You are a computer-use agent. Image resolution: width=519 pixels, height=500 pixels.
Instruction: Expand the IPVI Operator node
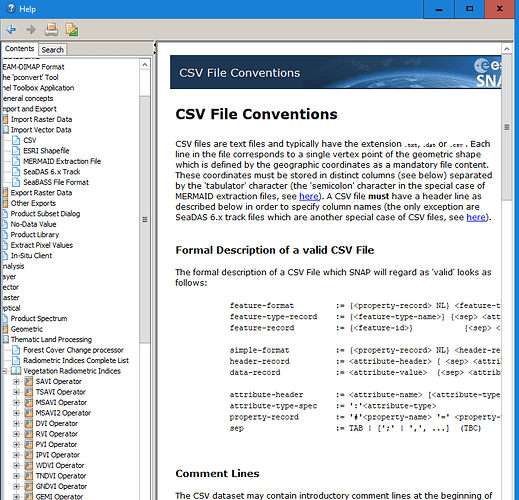pos(16,455)
